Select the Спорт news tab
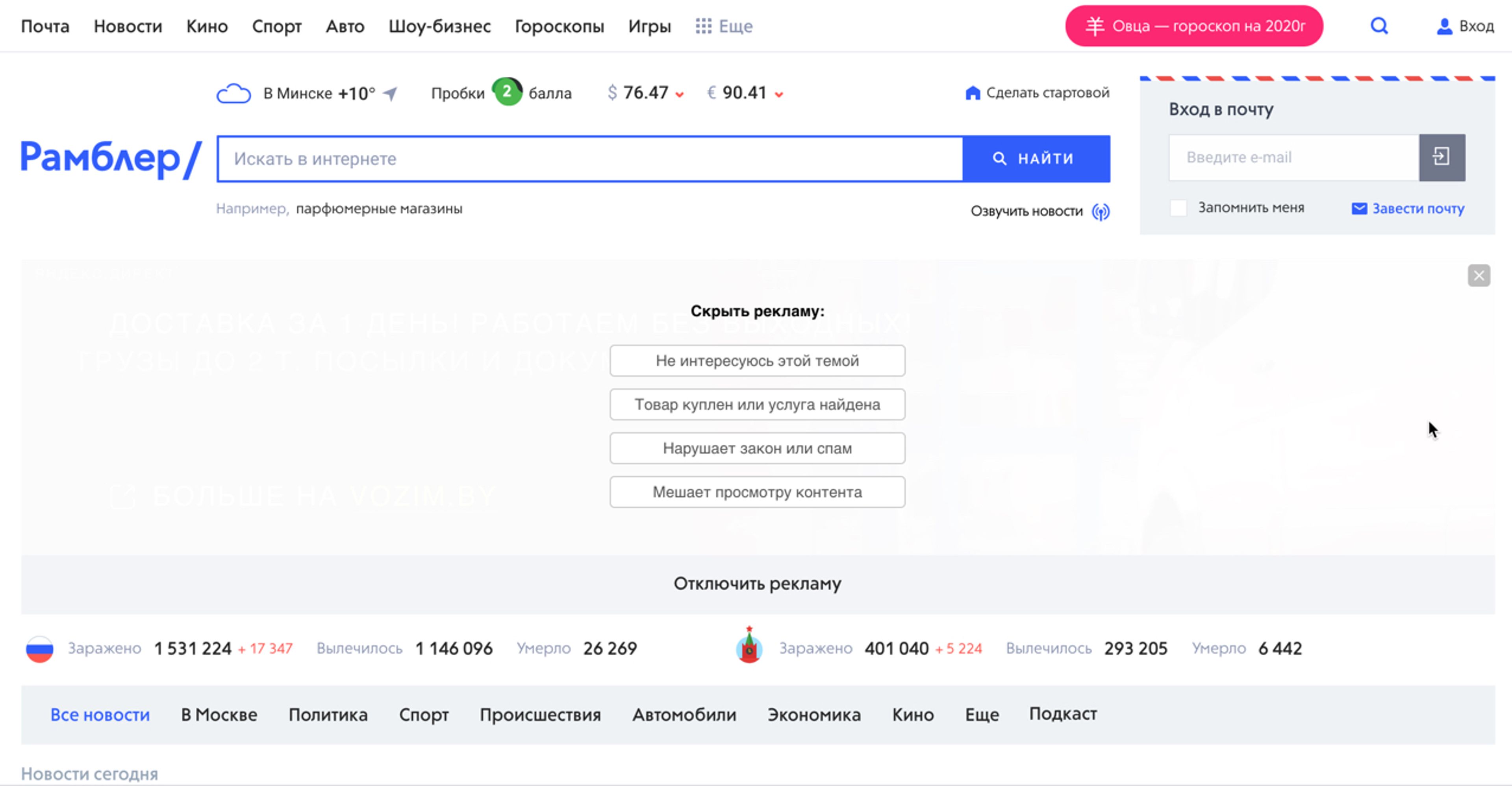 pos(424,715)
